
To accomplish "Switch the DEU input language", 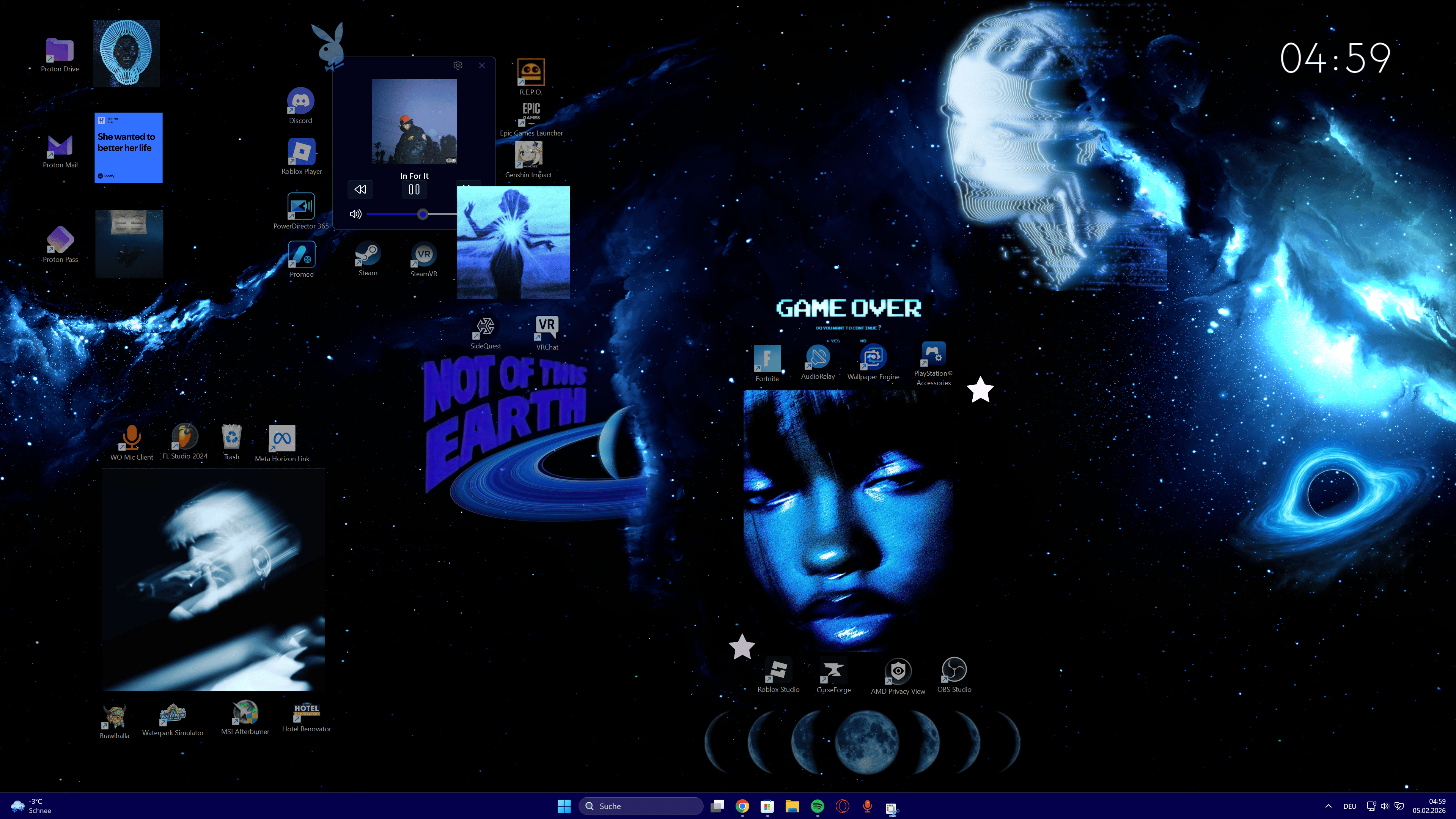I will click(1350, 806).
